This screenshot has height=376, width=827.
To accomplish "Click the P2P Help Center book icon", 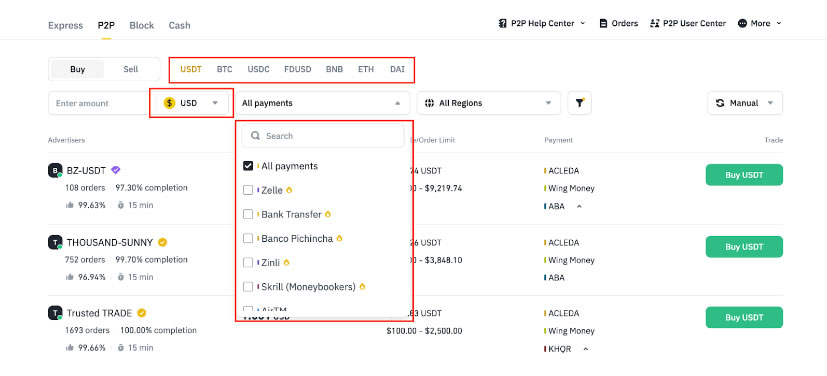I will coord(502,23).
